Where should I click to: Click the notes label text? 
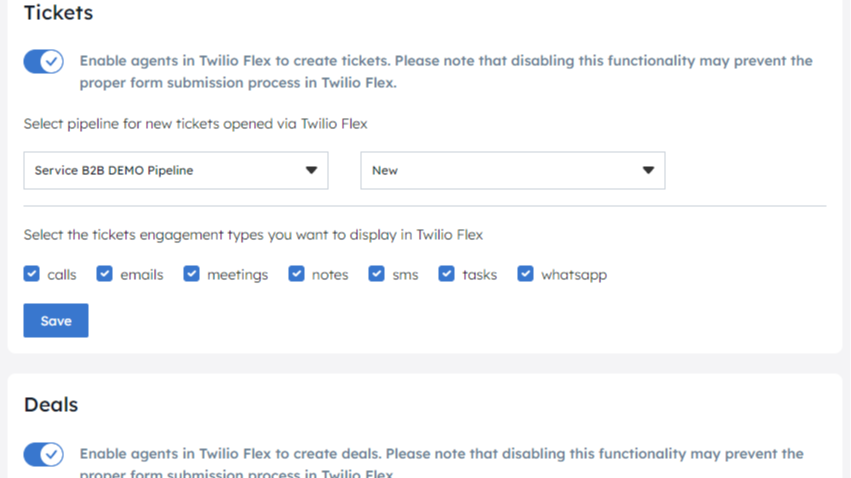[330, 275]
